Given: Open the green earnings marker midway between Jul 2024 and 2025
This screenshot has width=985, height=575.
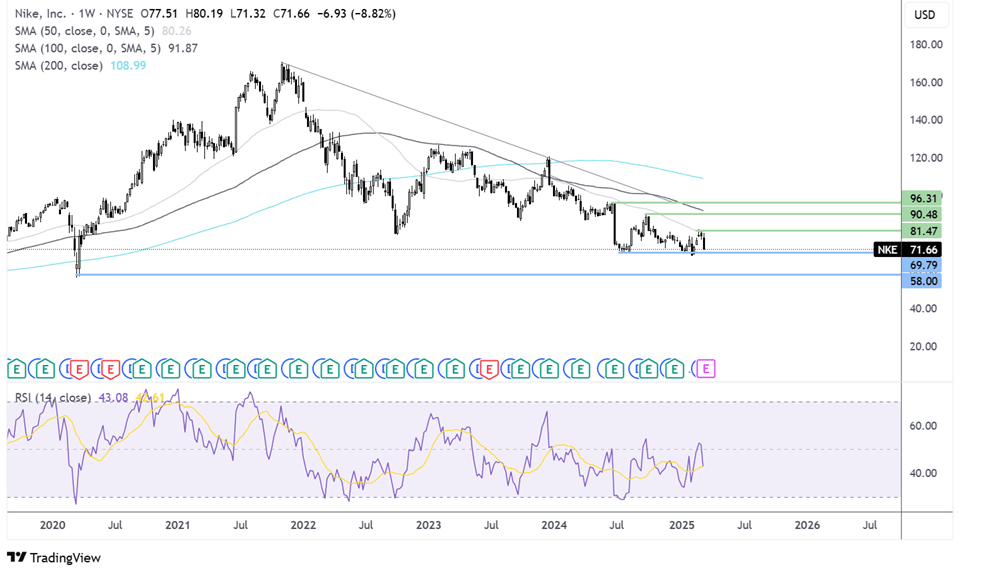Looking at the screenshot, I should [649, 369].
